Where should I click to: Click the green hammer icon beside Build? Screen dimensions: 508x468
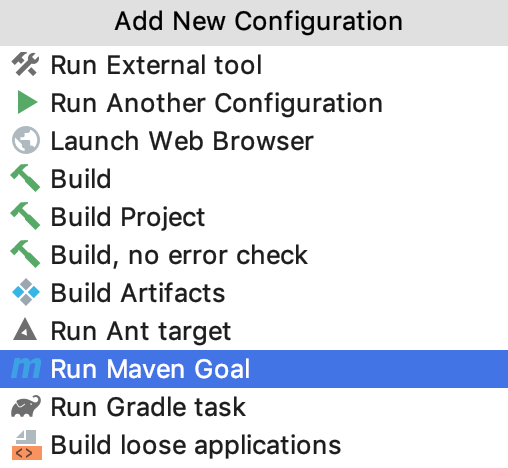pyautogui.click(x=25, y=178)
